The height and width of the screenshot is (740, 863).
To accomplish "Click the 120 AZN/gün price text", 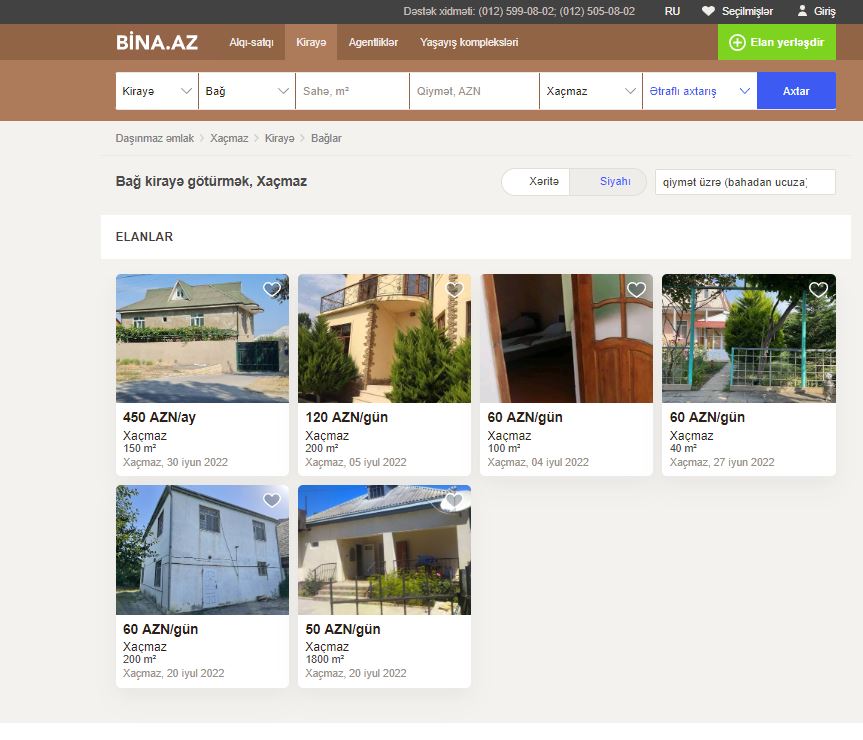I will click(347, 418).
